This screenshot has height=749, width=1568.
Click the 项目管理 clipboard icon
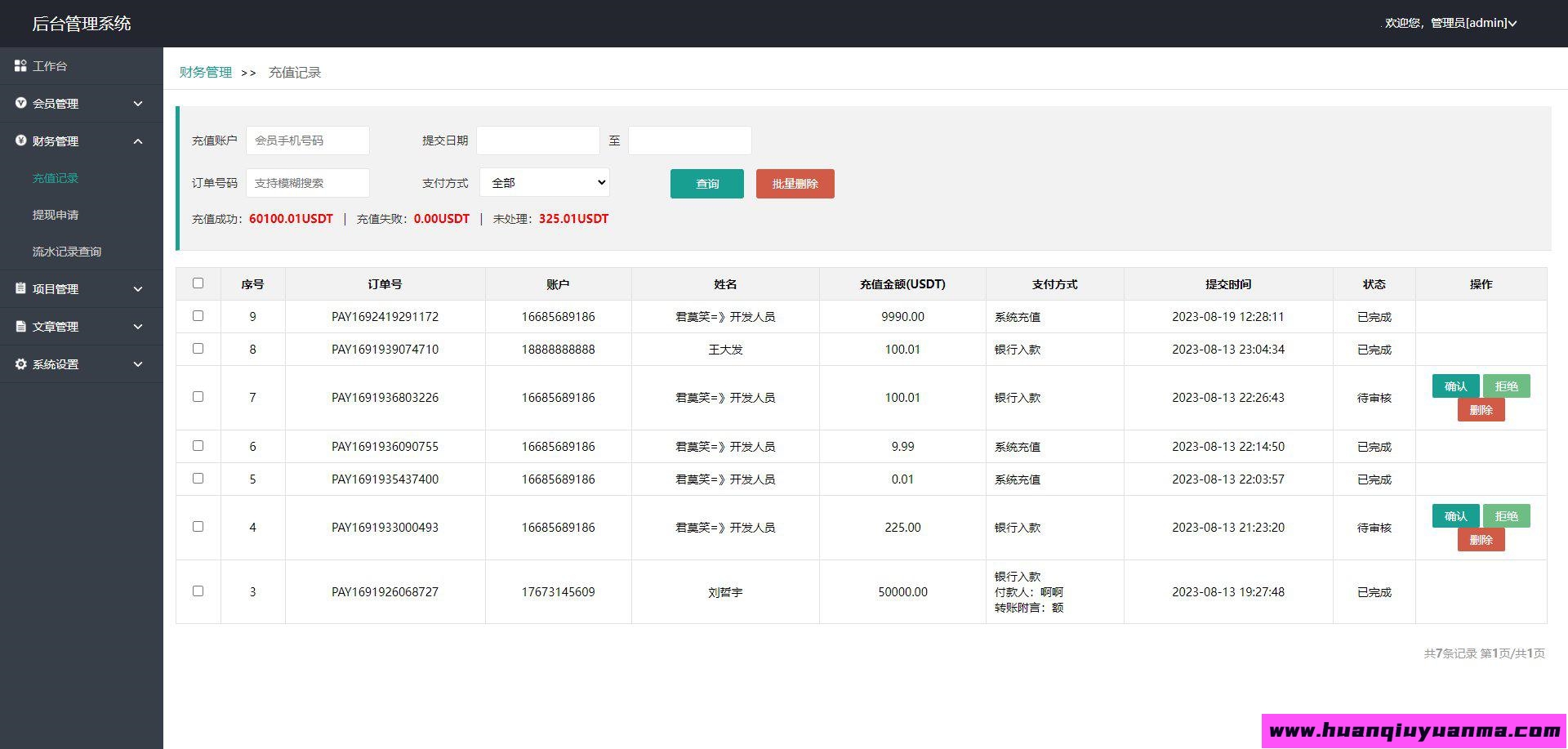tap(20, 288)
